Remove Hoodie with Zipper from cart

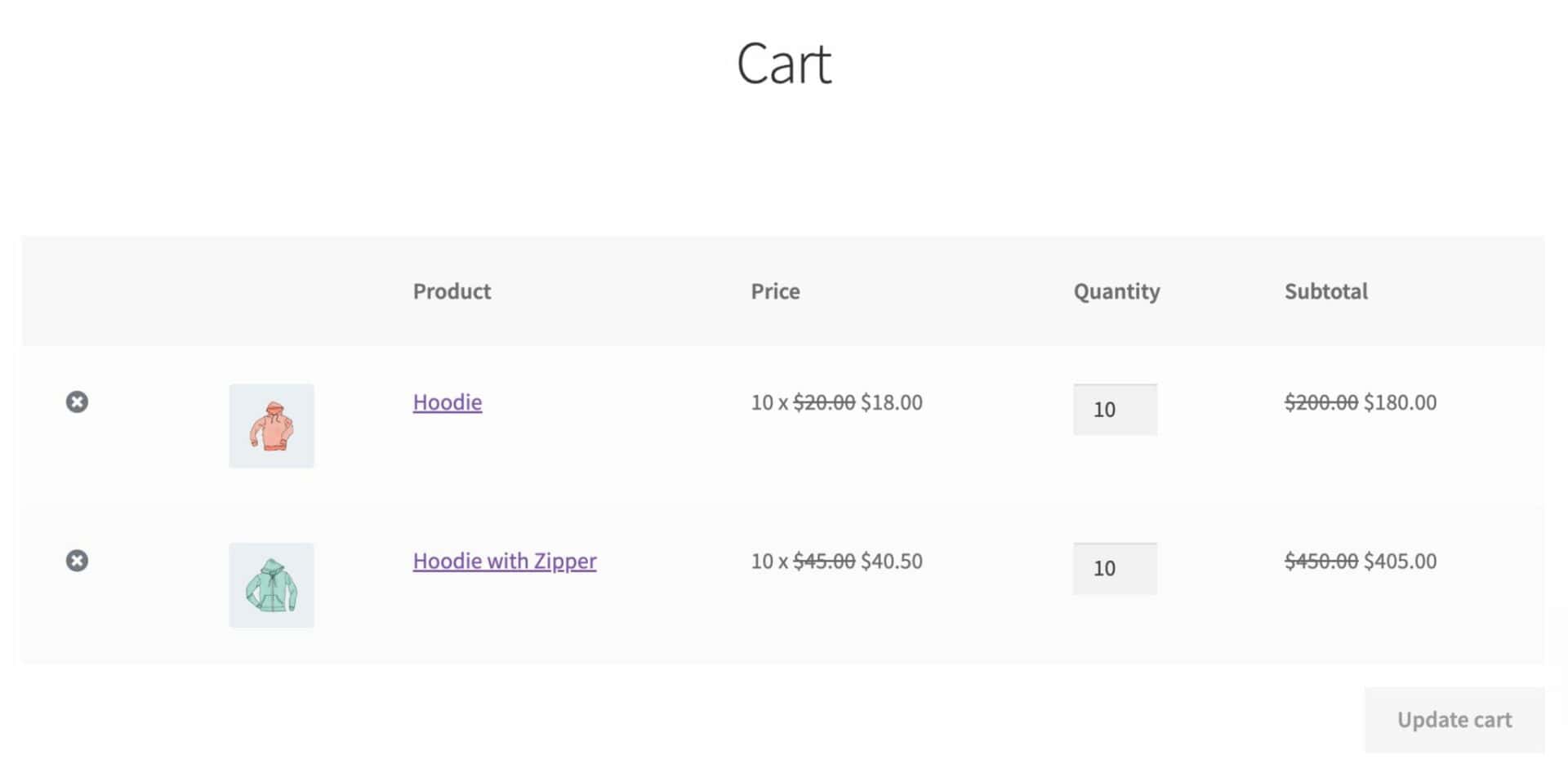click(77, 561)
